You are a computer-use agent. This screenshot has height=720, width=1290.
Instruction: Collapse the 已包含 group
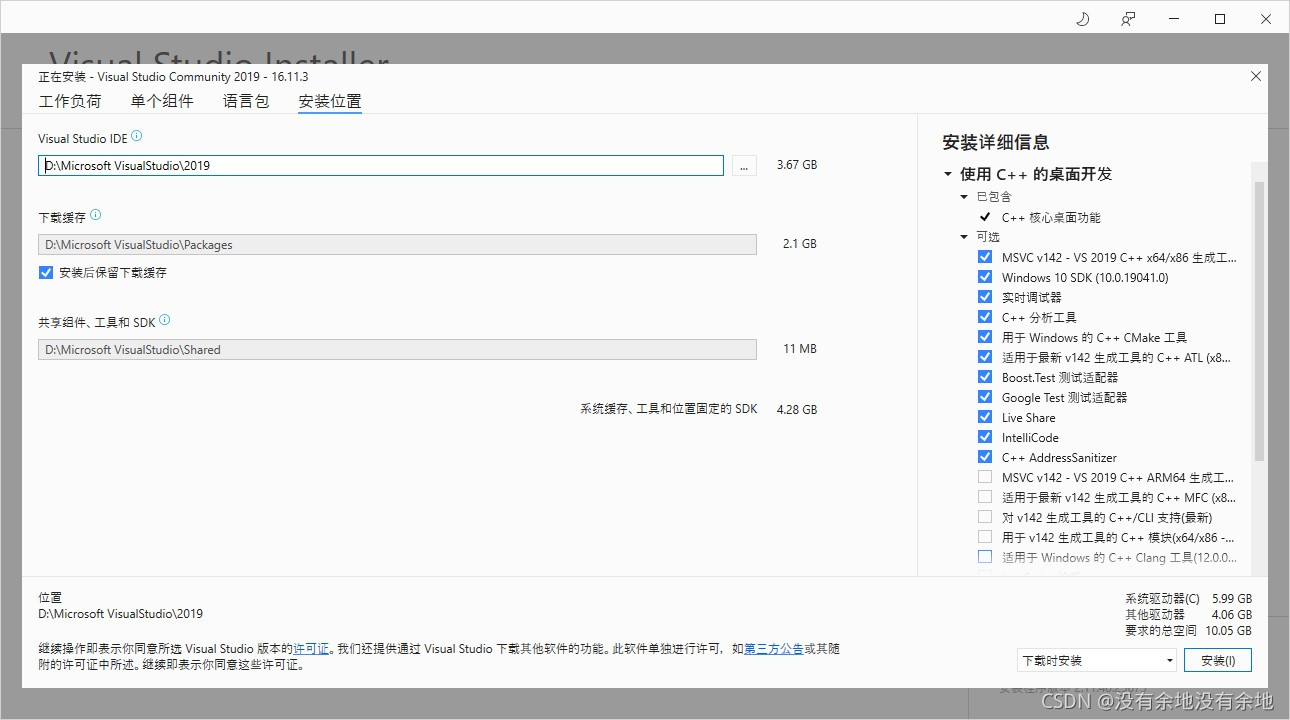(964, 197)
